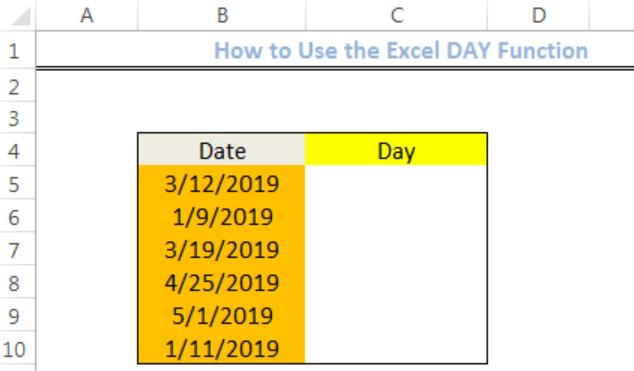Select the cell containing 5/1/2019

point(222,315)
